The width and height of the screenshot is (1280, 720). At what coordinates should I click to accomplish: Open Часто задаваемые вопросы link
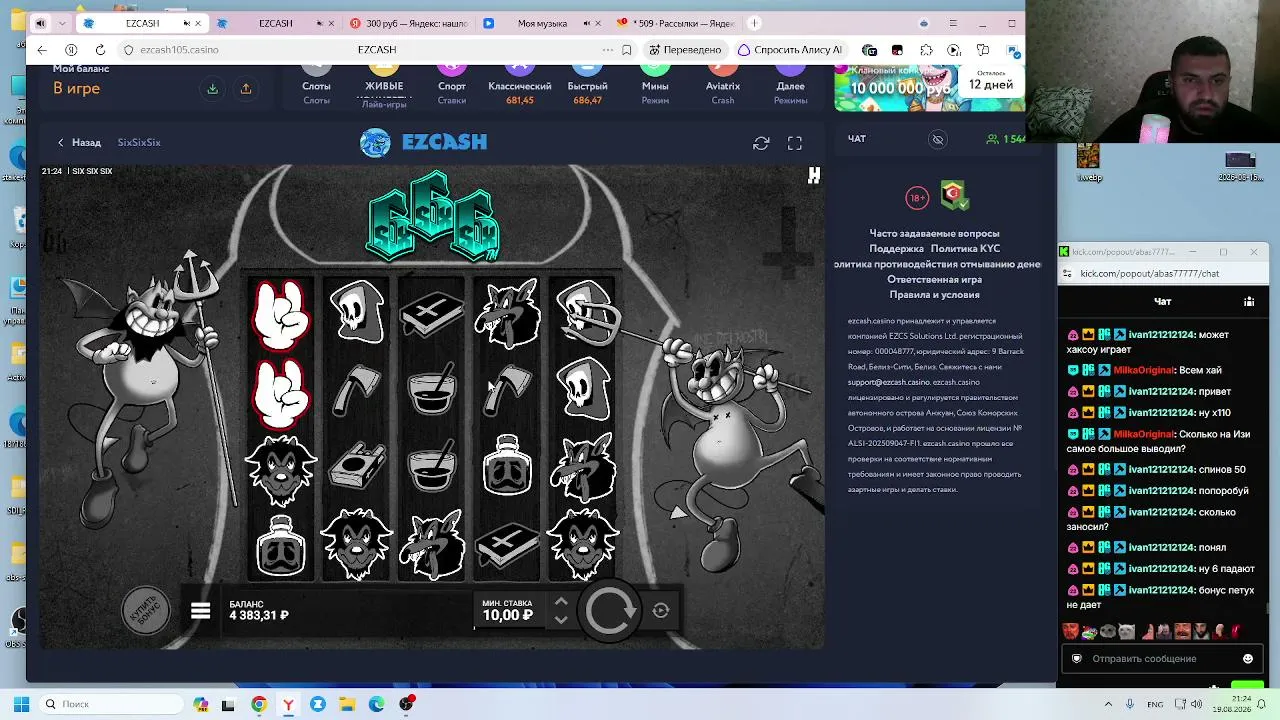tap(934, 233)
